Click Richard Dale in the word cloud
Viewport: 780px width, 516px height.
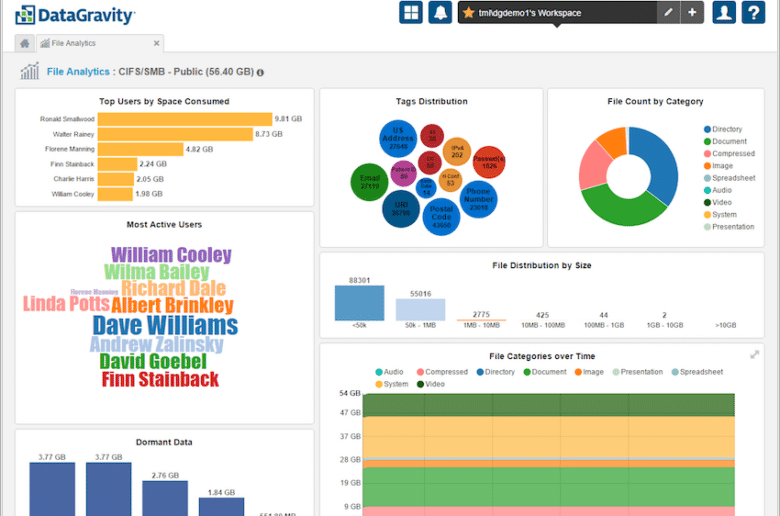pyautogui.click(x=173, y=288)
